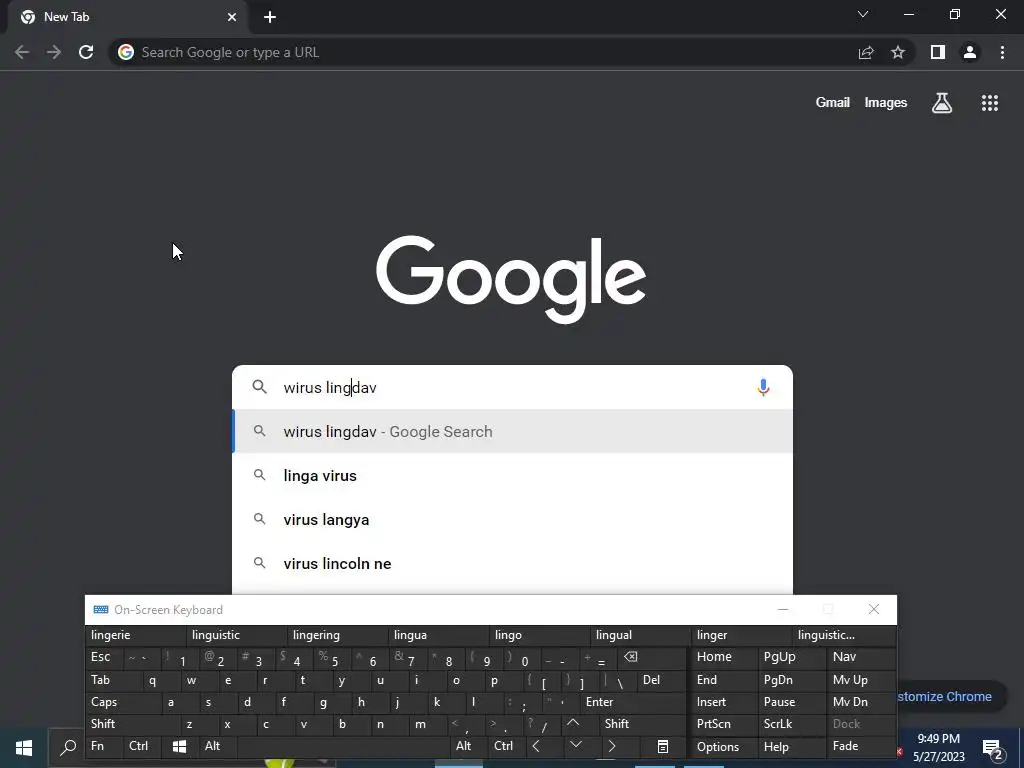Choose predicted word 'lingua'
Viewport: 1024px width, 768px height.
click(x=438, y=635)
